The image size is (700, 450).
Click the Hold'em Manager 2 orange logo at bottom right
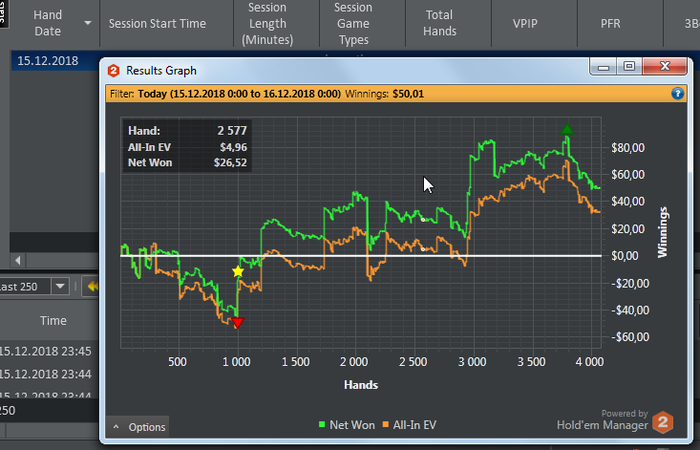tap(663, 422)
